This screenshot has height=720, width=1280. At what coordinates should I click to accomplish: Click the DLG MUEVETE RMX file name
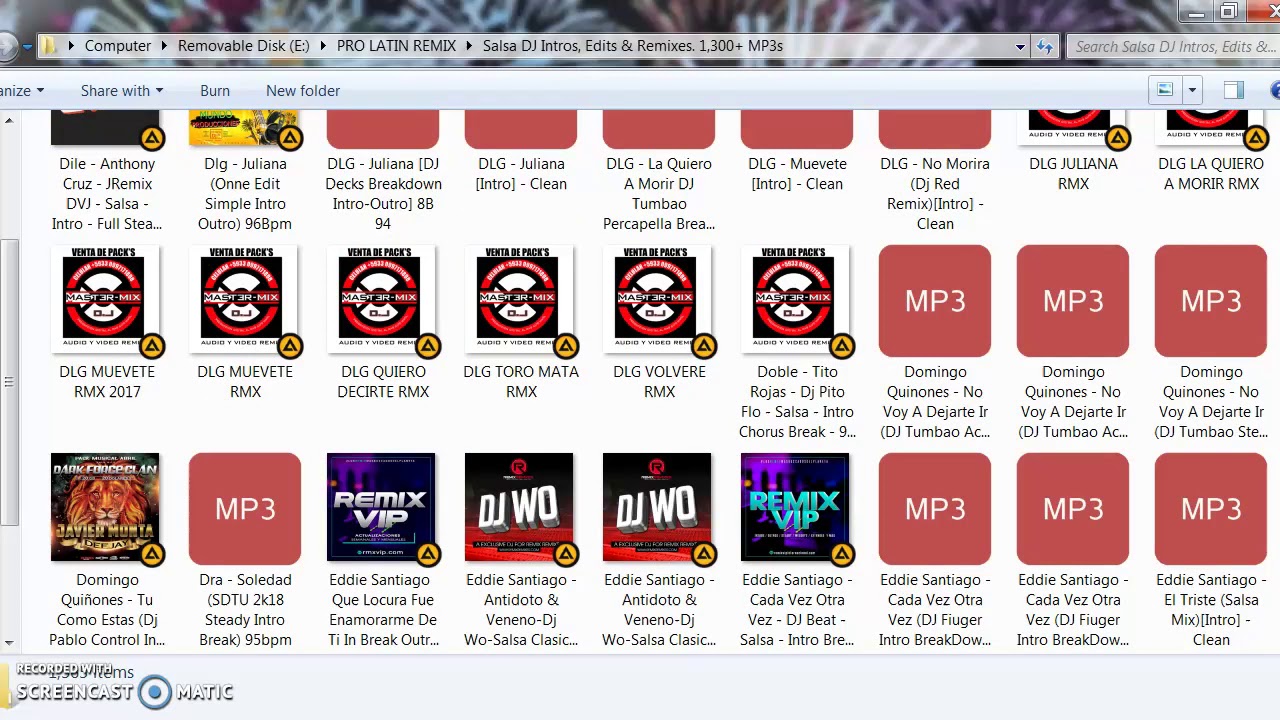click(245, 381)
